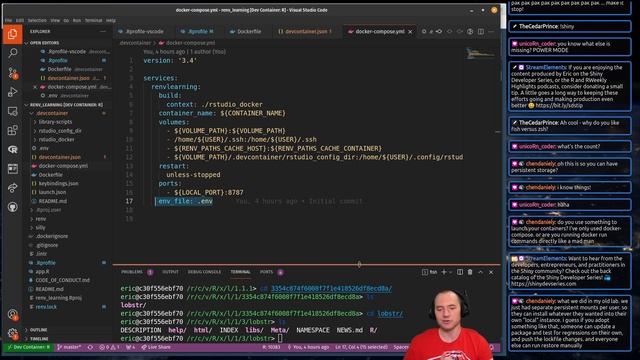The image size is (640, 360).
Task: Click Live Share in status bar
Action: 156,347
